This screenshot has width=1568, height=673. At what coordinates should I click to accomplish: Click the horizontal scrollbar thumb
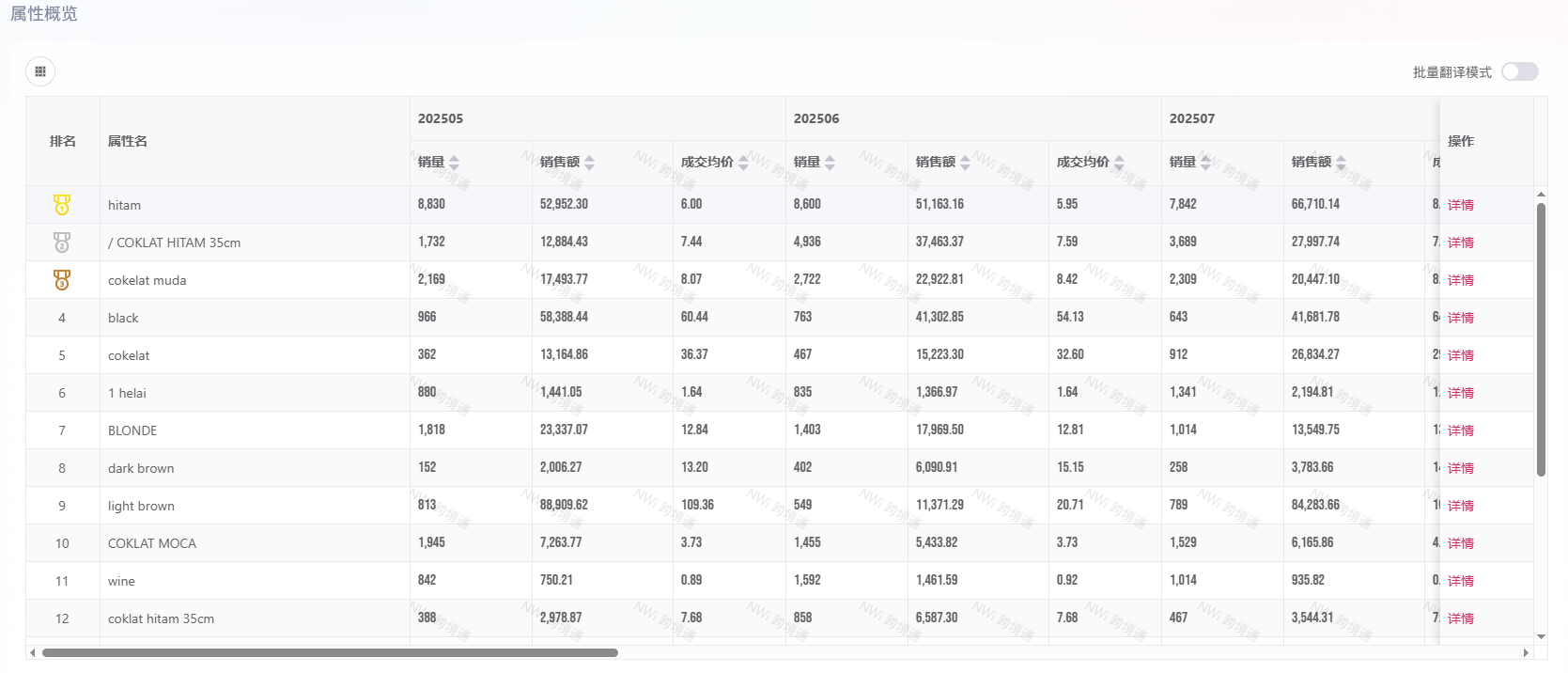click(329, 652)
